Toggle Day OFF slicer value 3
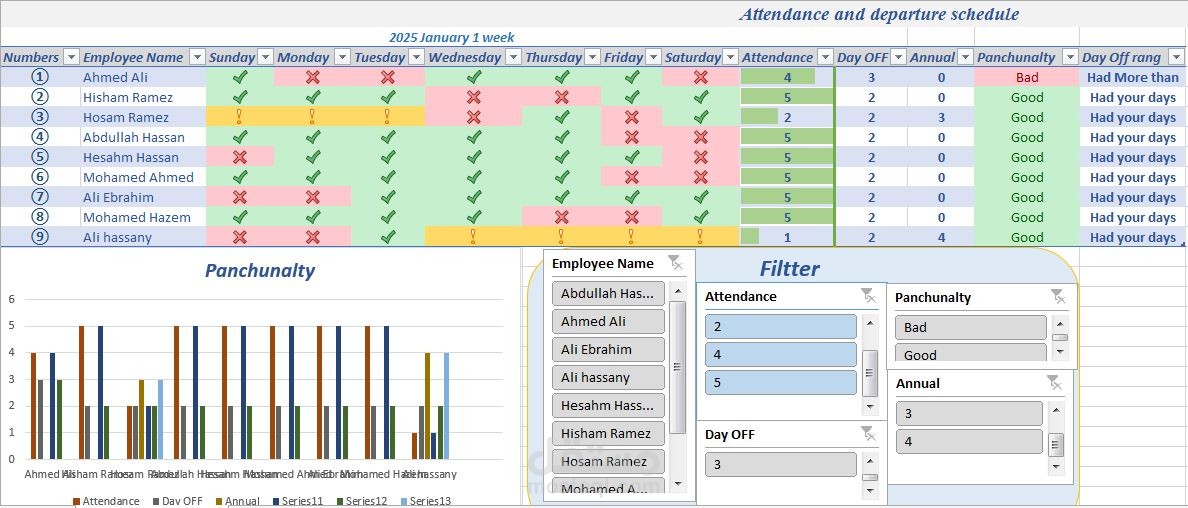 [x=780, y=465]
